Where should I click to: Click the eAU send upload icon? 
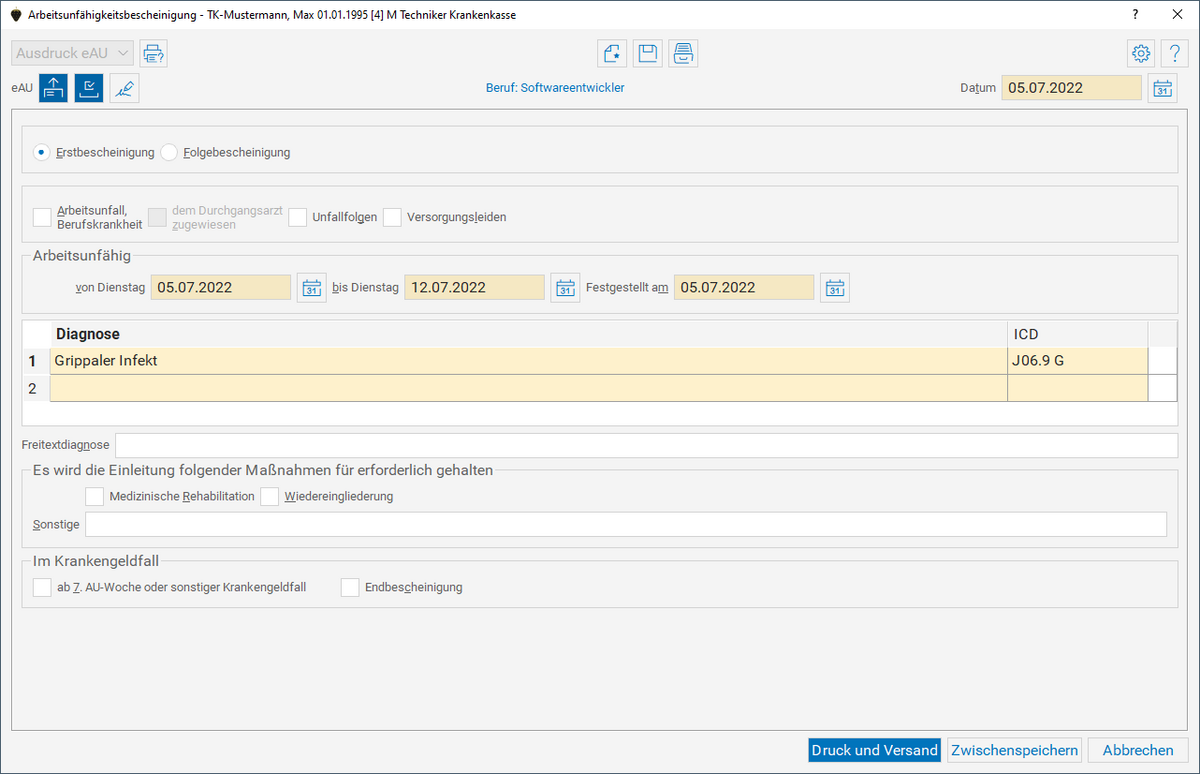click(x=53, y=88)
